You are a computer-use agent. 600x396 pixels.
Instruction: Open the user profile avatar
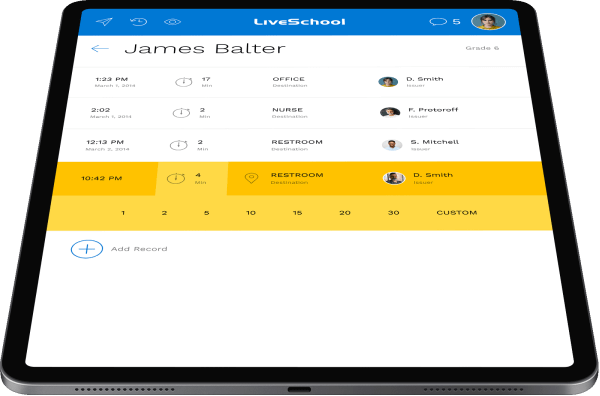488,21
